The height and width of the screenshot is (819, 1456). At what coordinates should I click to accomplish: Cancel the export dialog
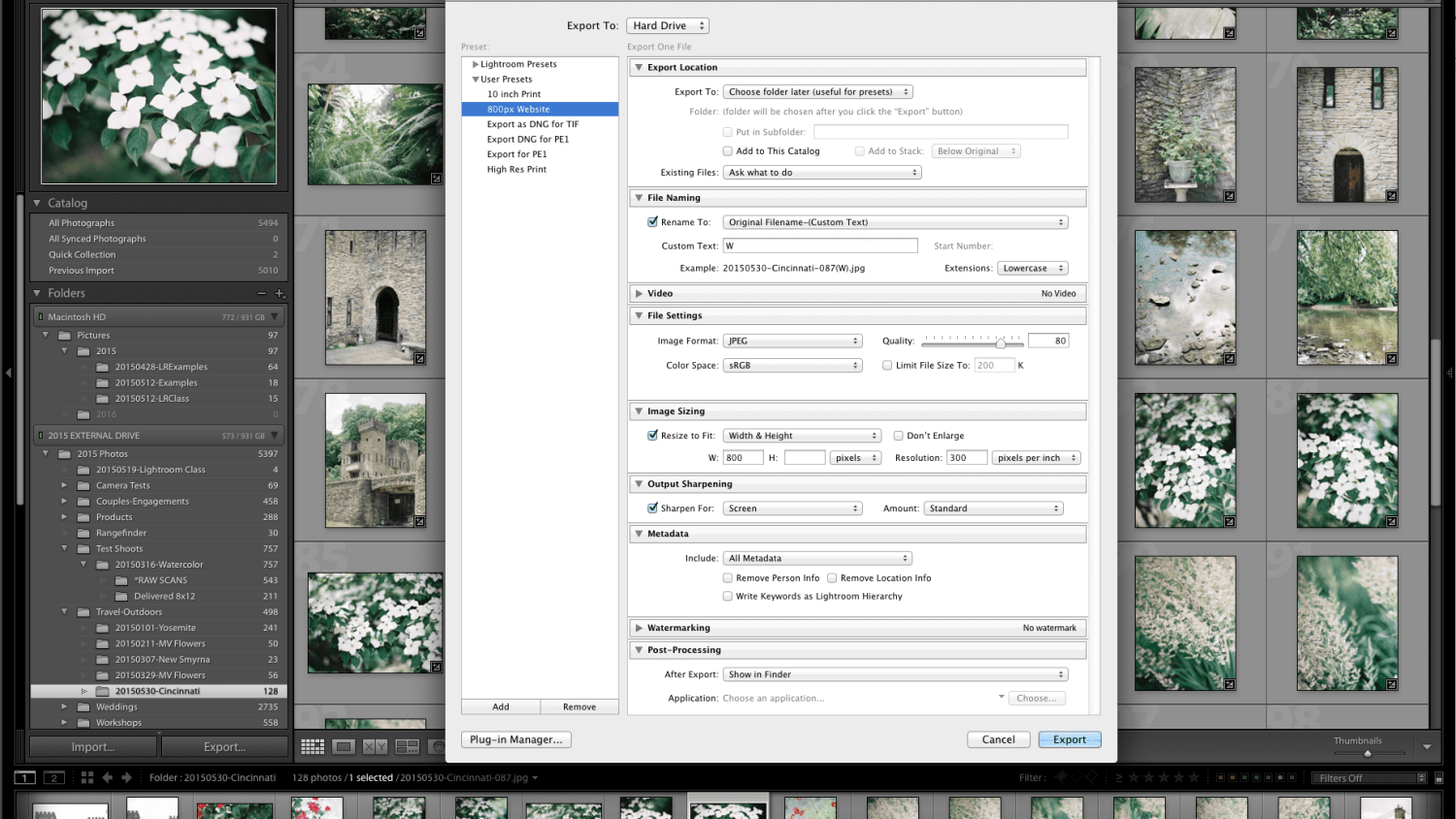click(999, 739)
